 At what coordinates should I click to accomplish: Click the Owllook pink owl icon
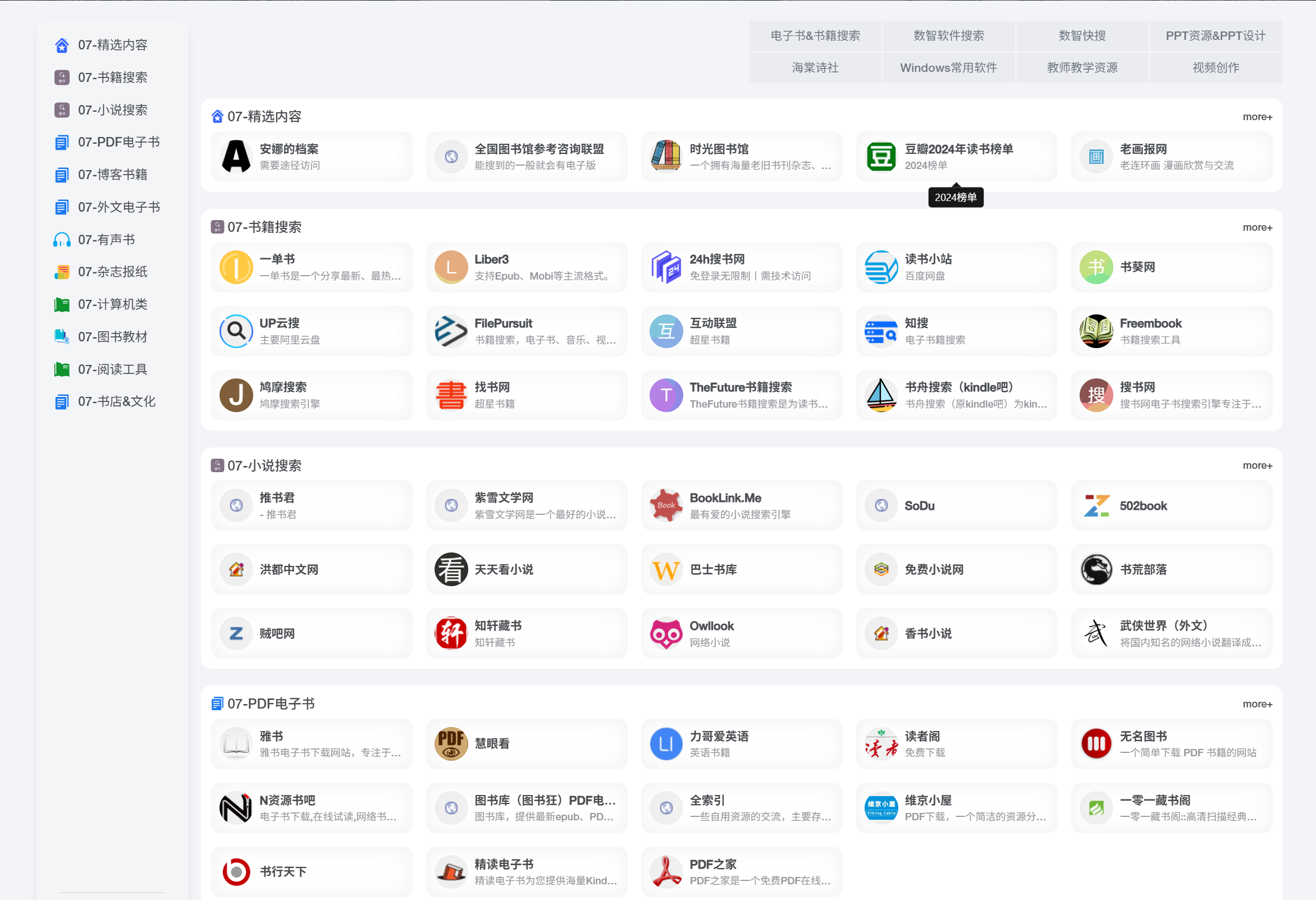[x=666, y=634]
